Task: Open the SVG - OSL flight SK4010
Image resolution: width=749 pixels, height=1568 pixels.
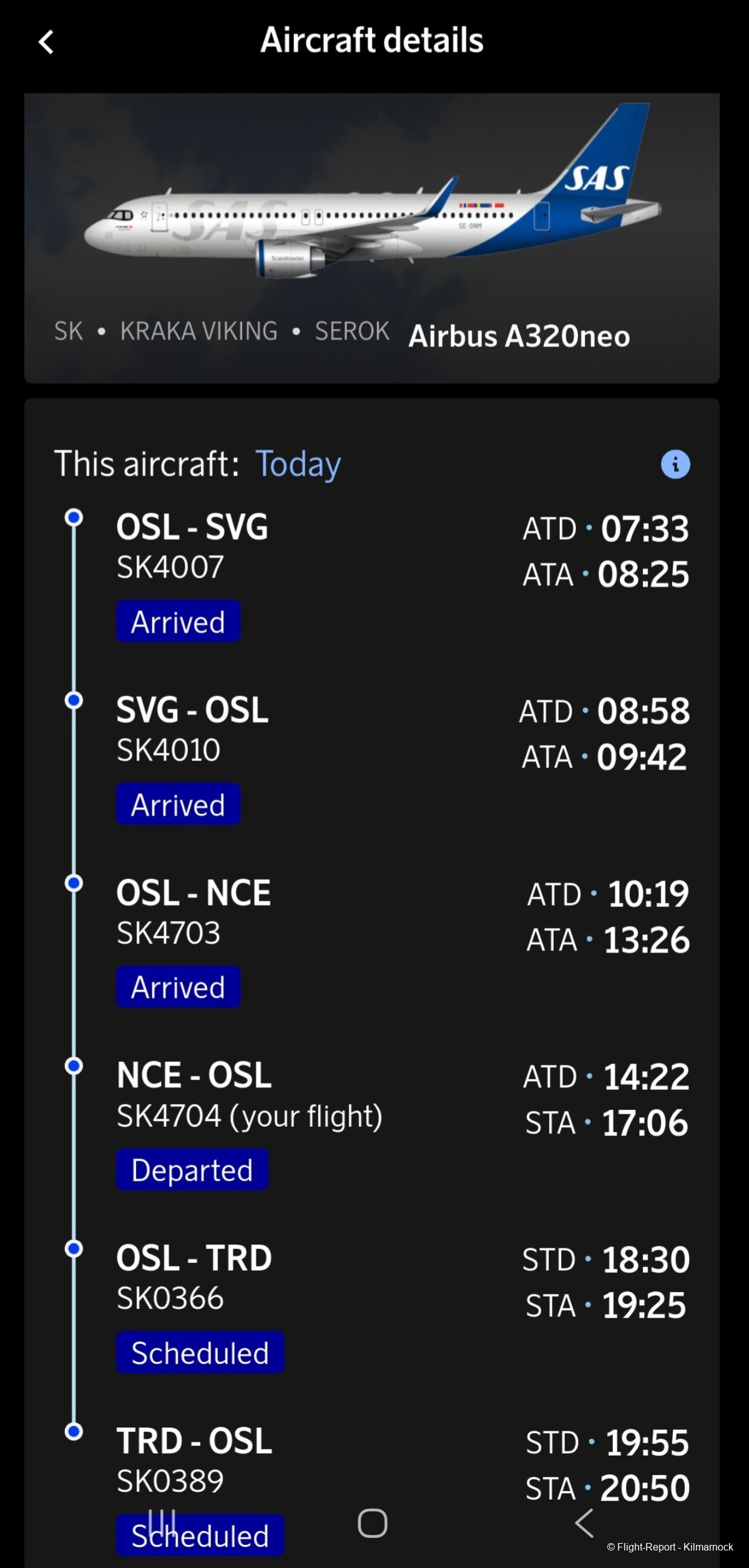Action: pyautogui.click(x=192, y=728)
